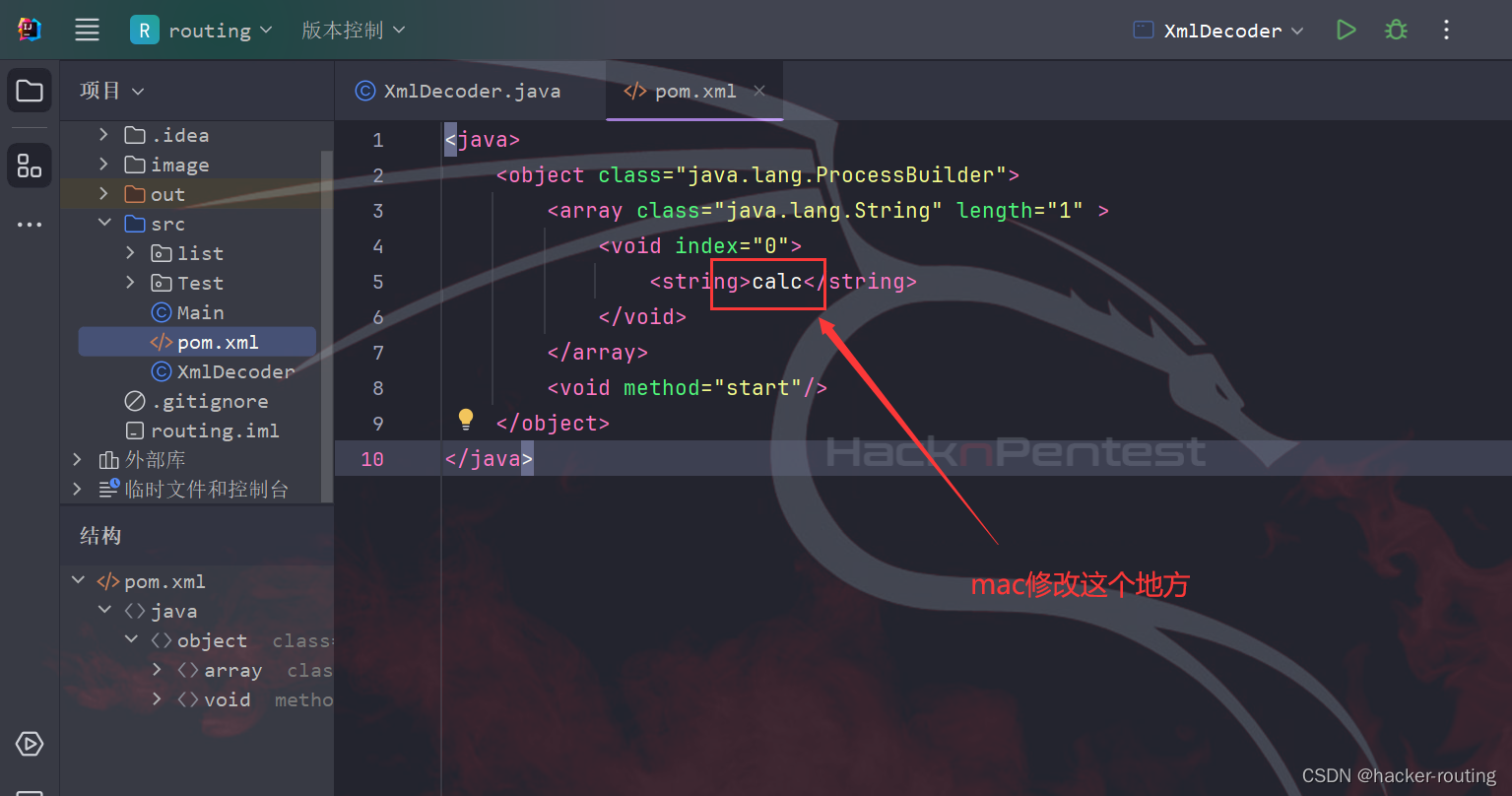Open More tool windows ellipsis
The width and height of the screenshot is (1512, 796).
30,225
